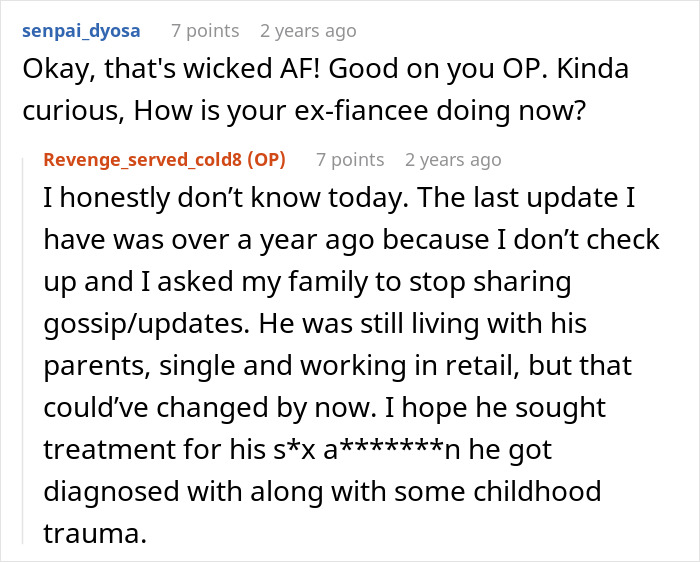Open Revenge_served_cold8 (OP) profile
The image size is (700, 562).
pyautogui.click(x=164, y=159)
